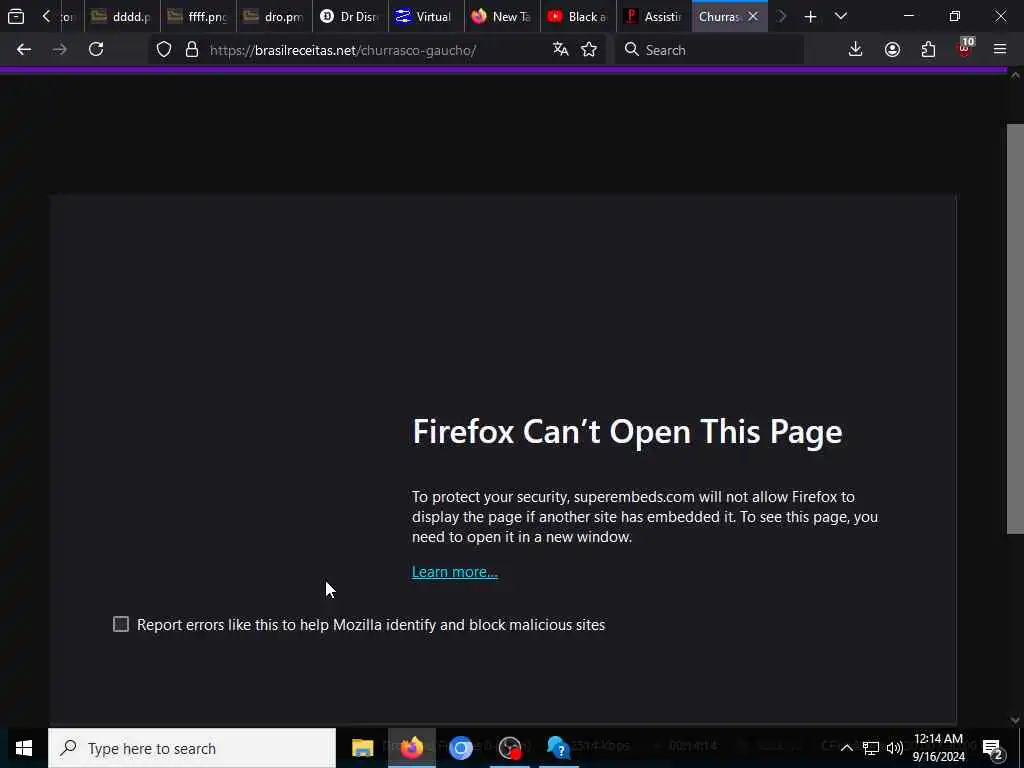Check the Report errors to Mozilla checkbox

point(121,624)
